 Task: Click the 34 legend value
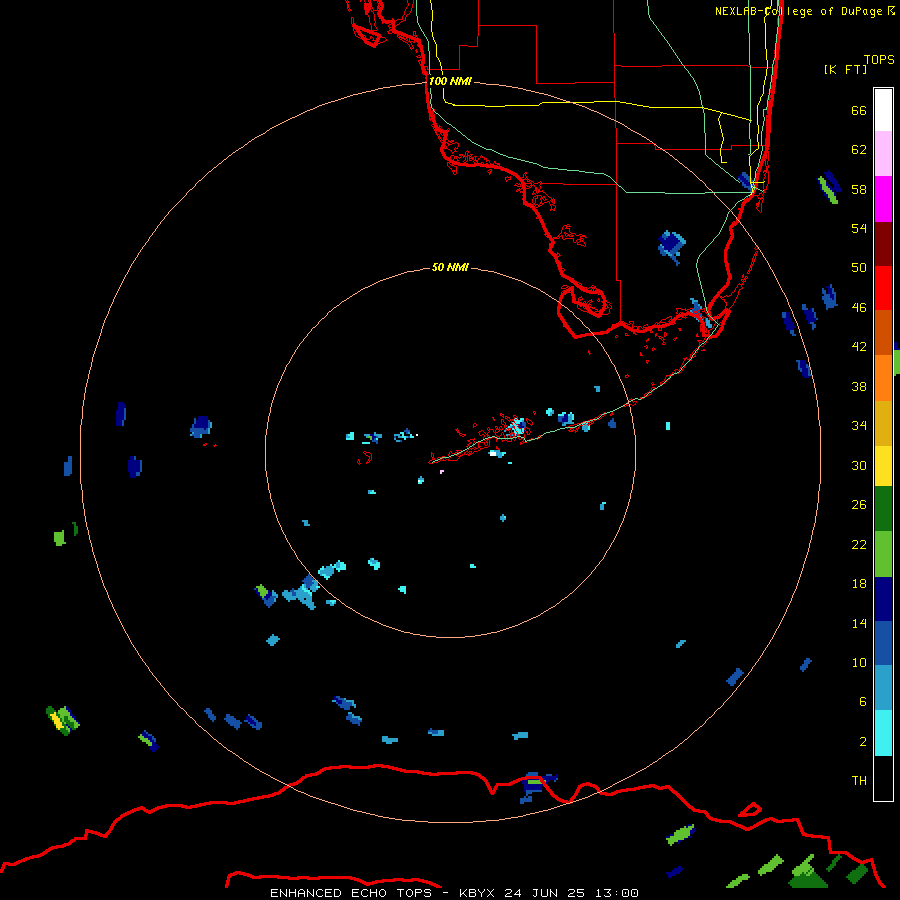coord(859,426)
